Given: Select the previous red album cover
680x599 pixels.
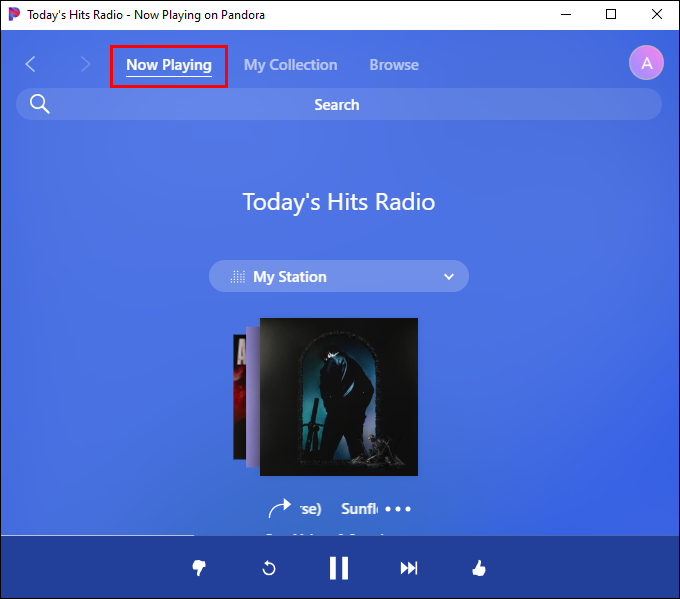Looking at the screenshot, I should point(239,397).
